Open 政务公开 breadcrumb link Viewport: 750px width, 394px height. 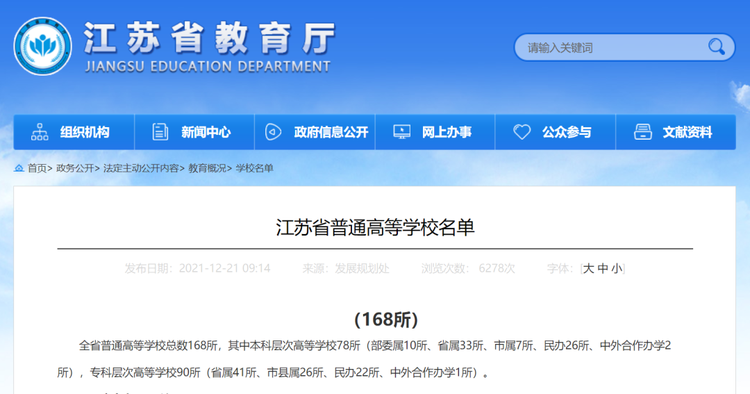coord(75,168)
